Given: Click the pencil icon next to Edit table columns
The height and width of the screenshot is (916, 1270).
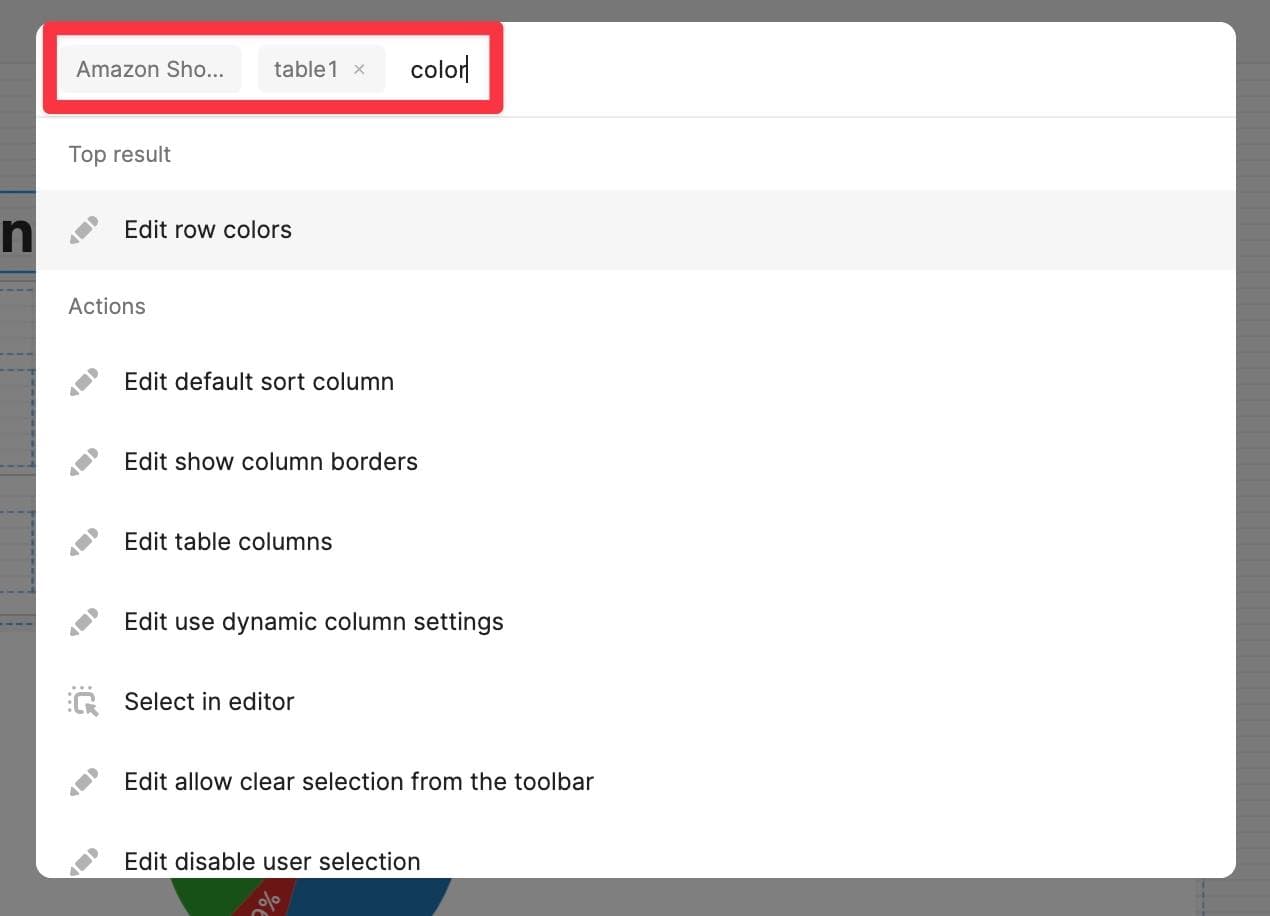Looking at the screenshot, I should pyautogui.click(x=84, y=542).
